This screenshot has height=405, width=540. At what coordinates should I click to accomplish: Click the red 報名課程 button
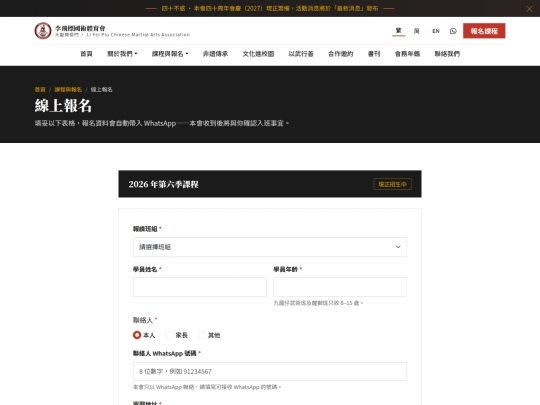tap(484, 31)
